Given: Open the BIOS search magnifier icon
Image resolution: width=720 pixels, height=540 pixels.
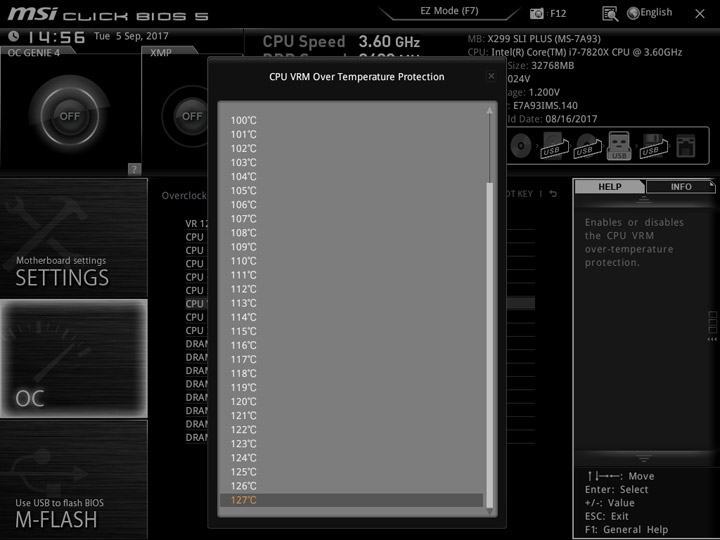Looking at the screenshot, I should click(610, 14).
